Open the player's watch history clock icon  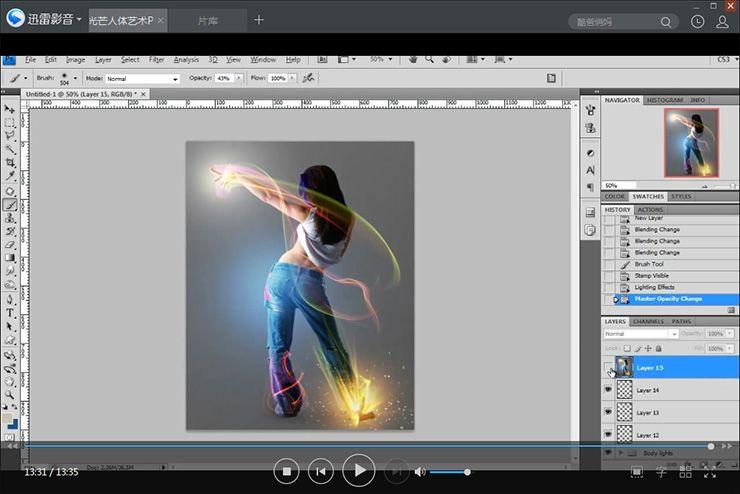click(698, 22)
